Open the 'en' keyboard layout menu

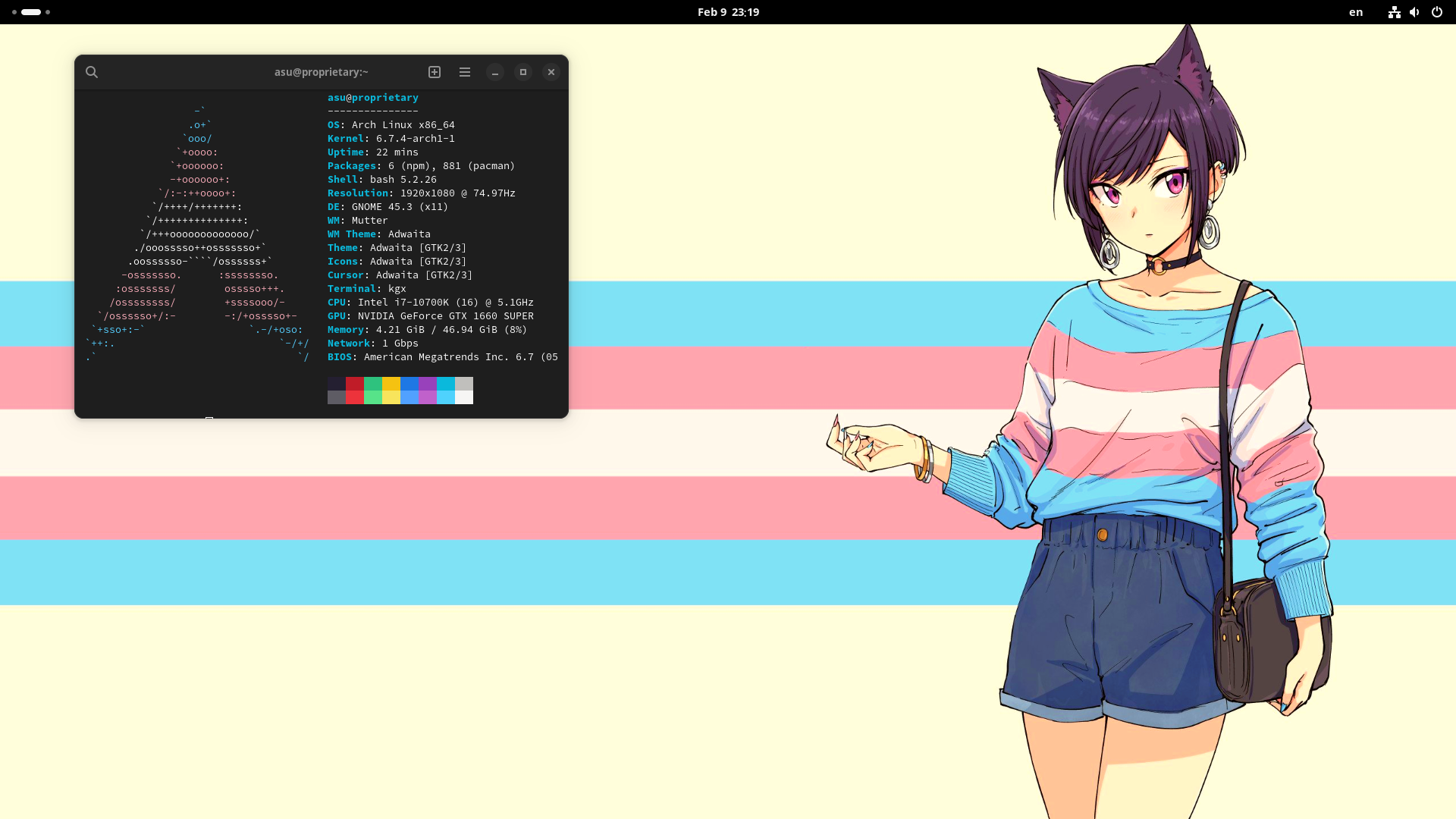tap(1356, 12)
